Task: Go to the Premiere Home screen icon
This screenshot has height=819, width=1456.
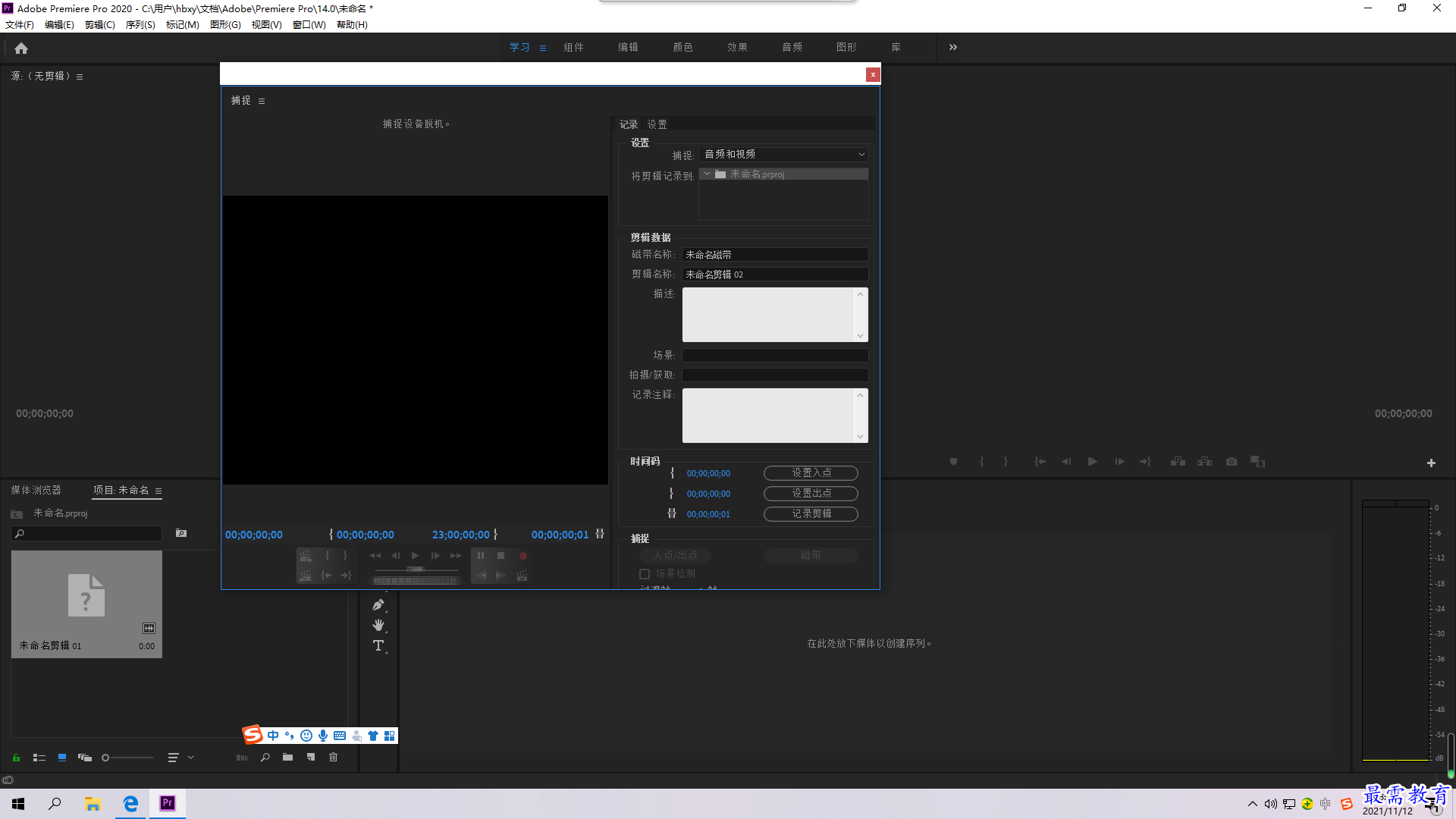Action: point(21,48)
